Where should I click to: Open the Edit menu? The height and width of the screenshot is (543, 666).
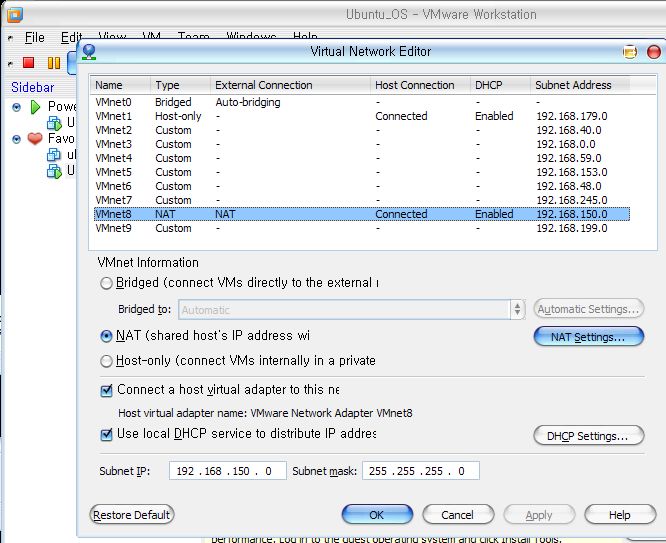tap(70, 38)
